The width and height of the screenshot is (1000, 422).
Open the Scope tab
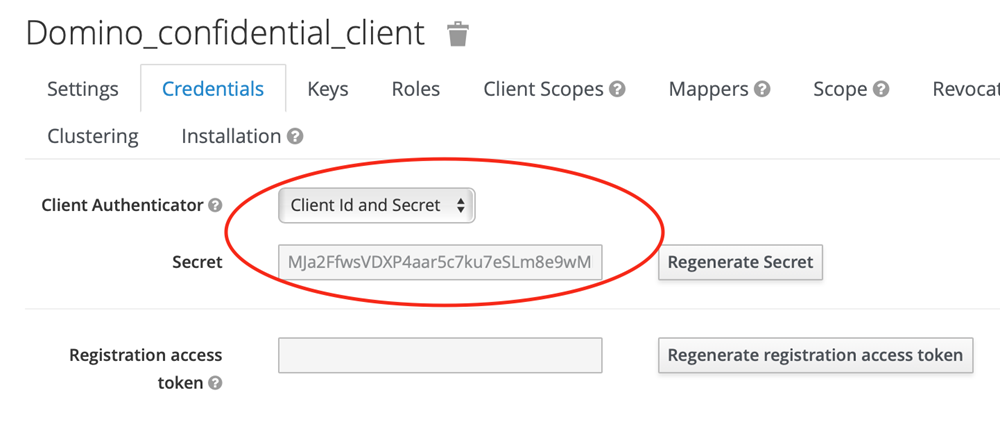click(x=840, y=89)
